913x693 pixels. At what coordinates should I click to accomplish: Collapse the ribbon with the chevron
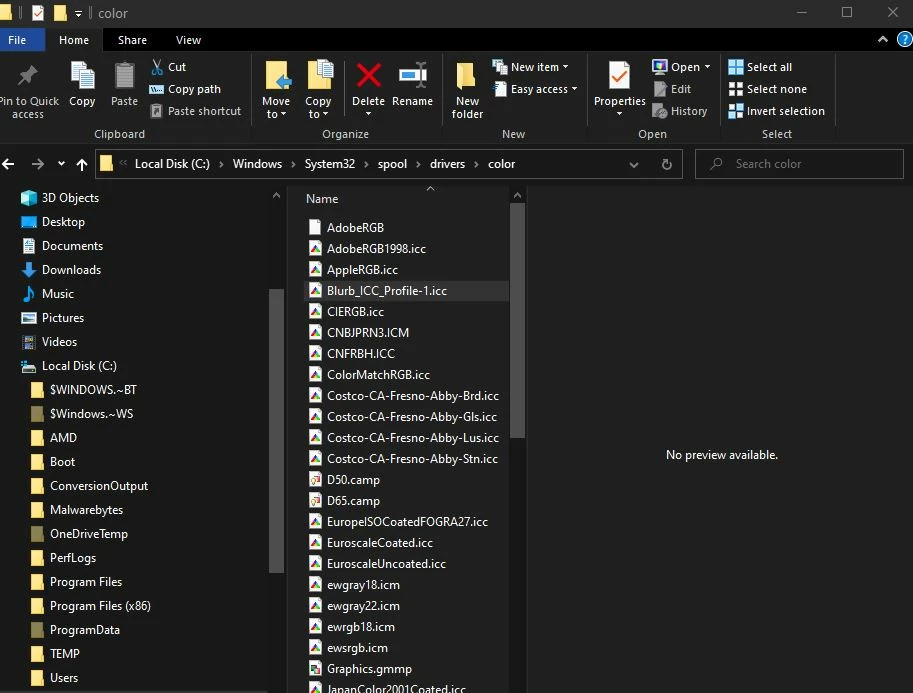click(x=883, y=40)
